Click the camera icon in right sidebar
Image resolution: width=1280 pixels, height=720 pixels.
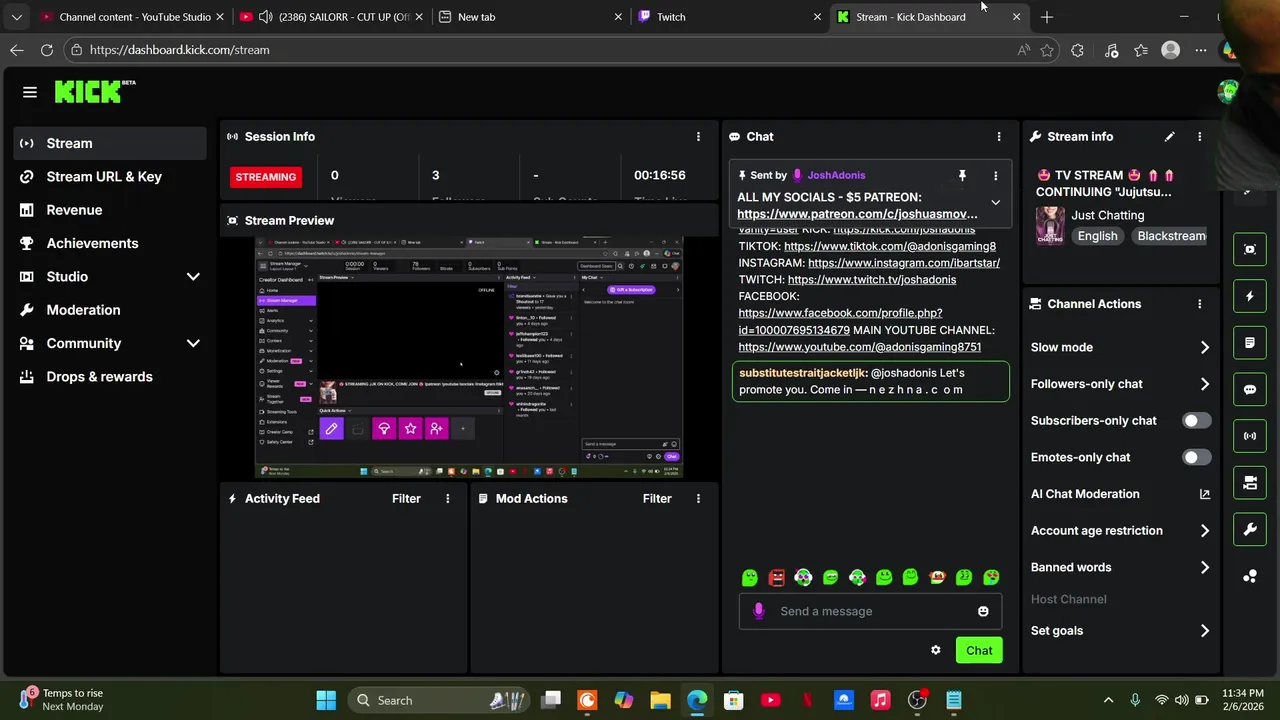click(x=1250, y=483)
